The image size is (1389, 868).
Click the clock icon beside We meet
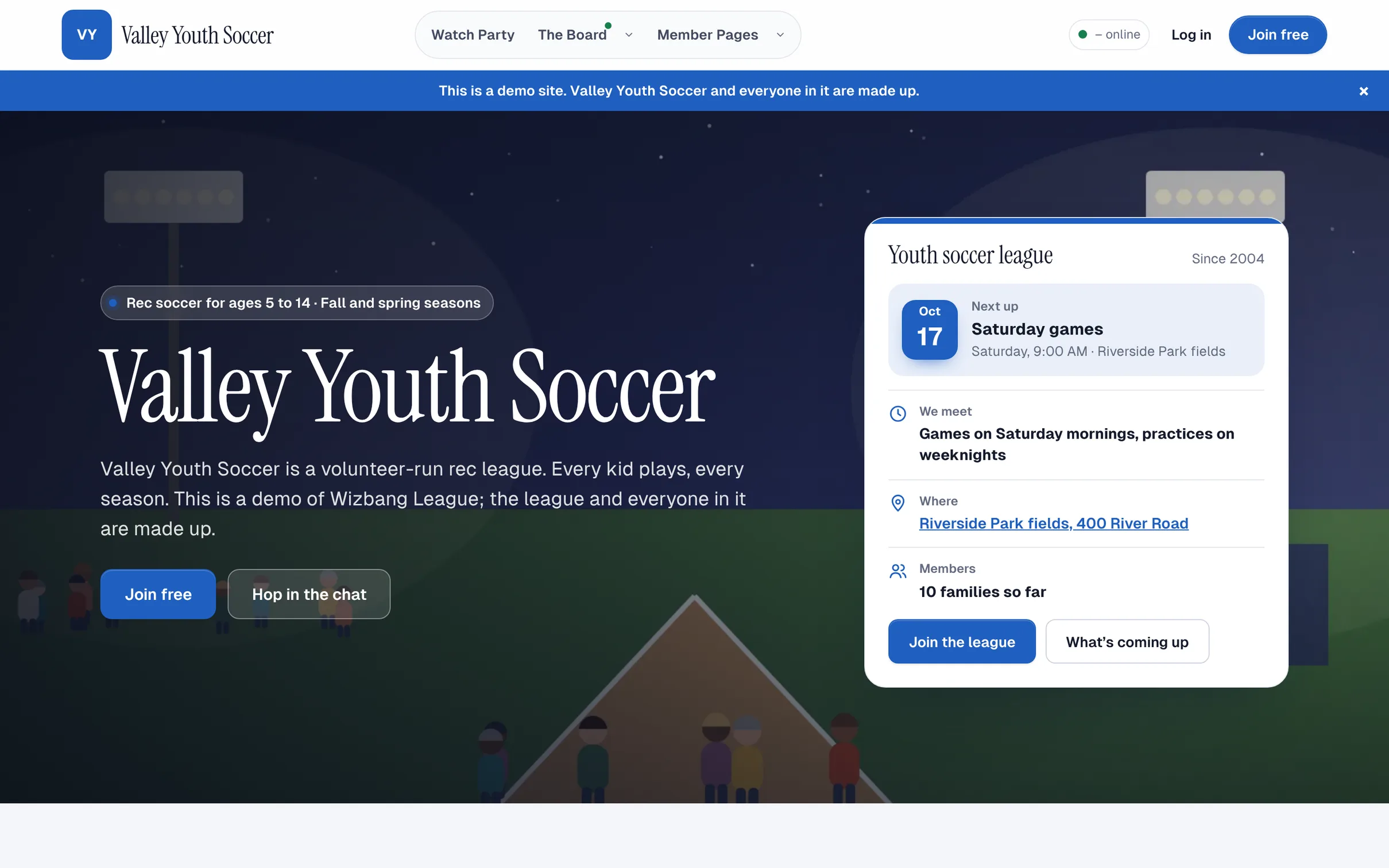[898, 413]
